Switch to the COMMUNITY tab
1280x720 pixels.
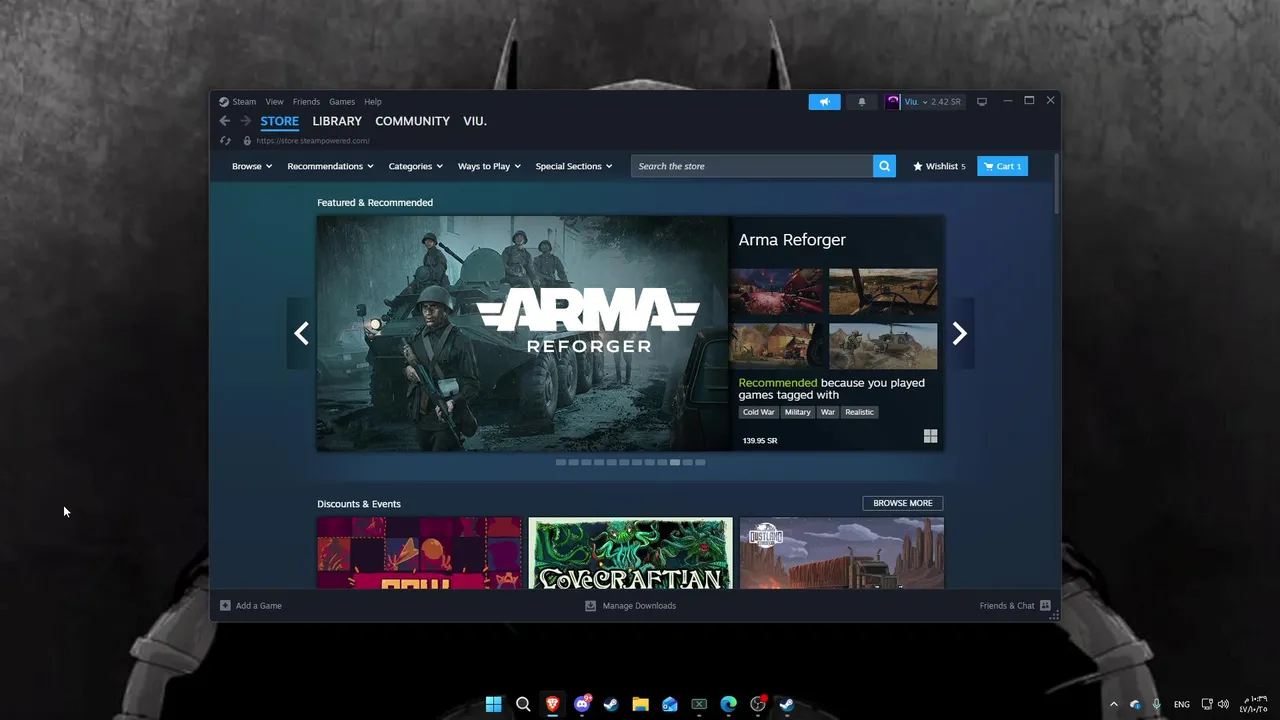[x=412, y=121]
